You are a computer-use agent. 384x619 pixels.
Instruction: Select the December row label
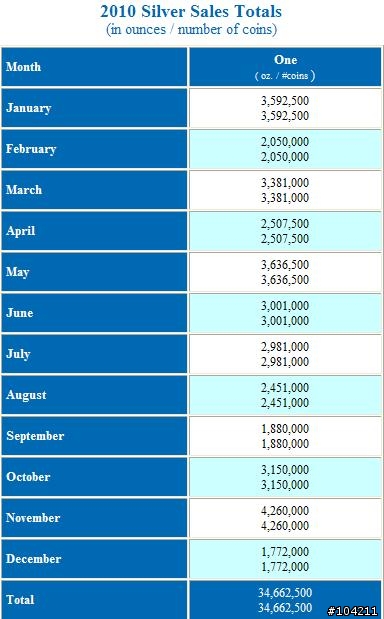94,559
